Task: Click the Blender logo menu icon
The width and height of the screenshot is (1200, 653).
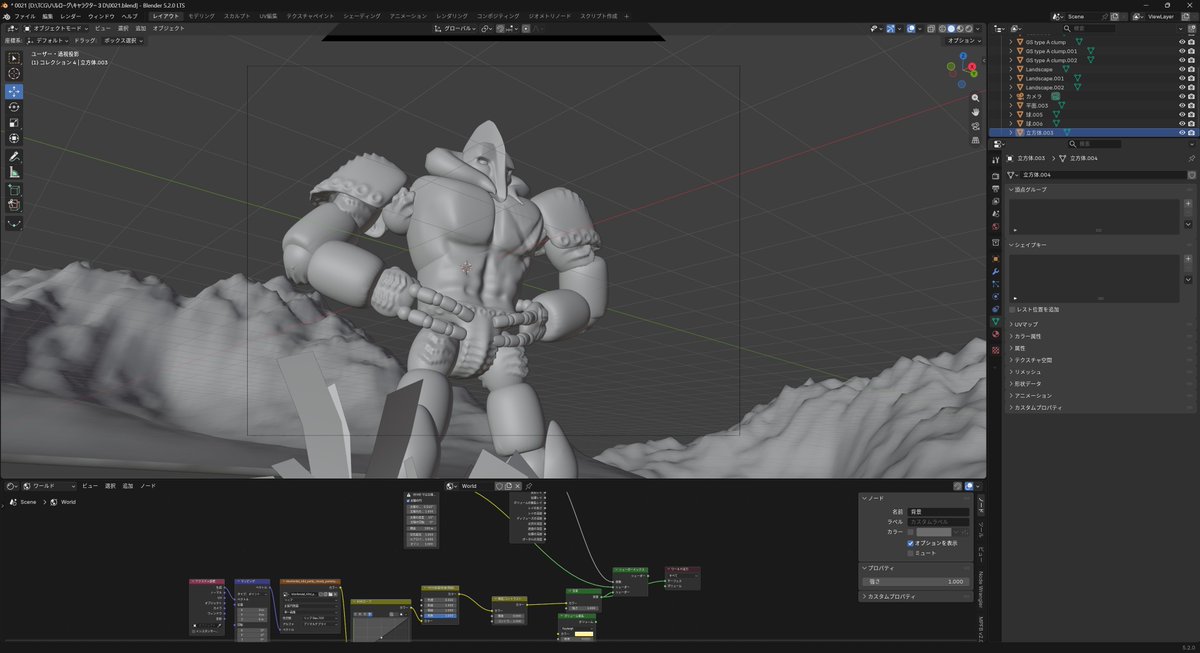Action: click(7, 17)
